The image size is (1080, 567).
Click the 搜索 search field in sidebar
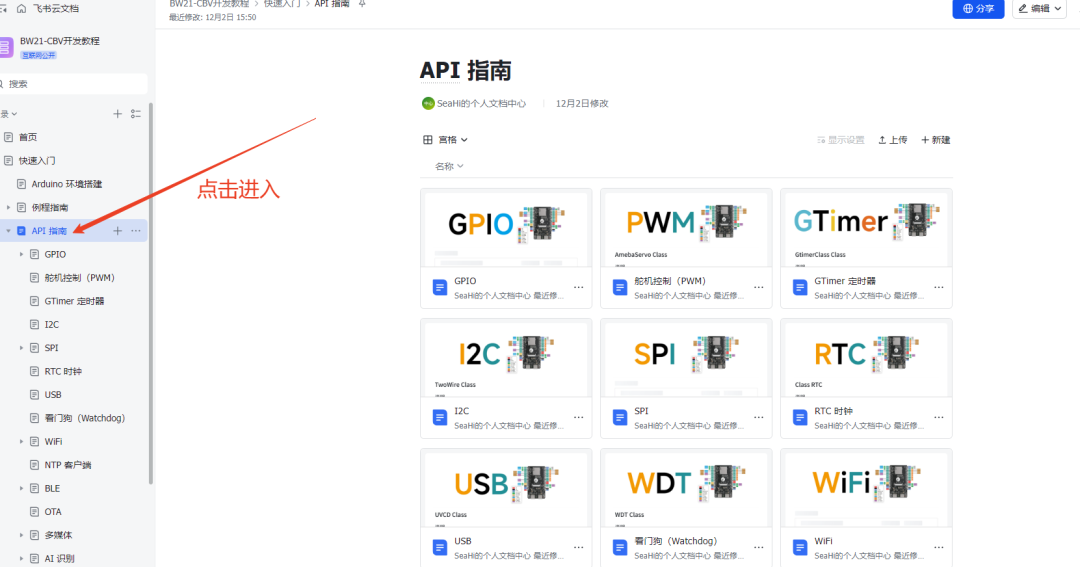[x=72, y=84]
